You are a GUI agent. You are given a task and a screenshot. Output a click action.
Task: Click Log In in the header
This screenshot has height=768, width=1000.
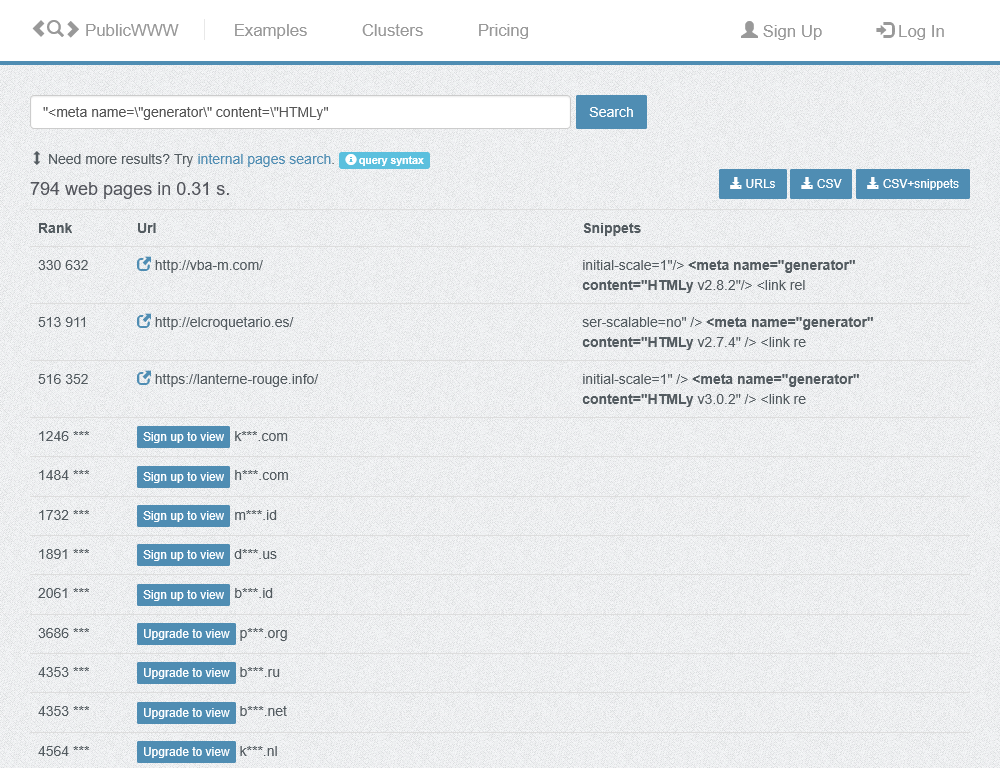pyautogui.click(x=910, y=31)
